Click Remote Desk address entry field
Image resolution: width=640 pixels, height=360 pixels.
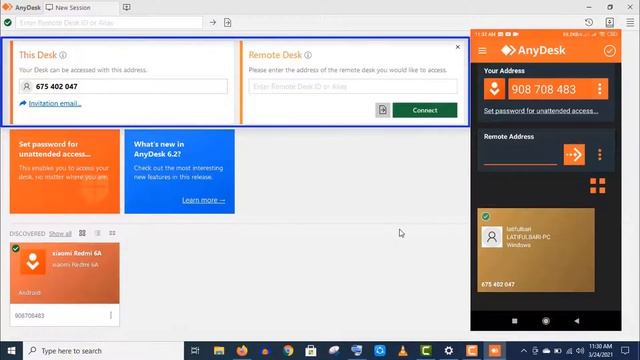click(353, 86)
